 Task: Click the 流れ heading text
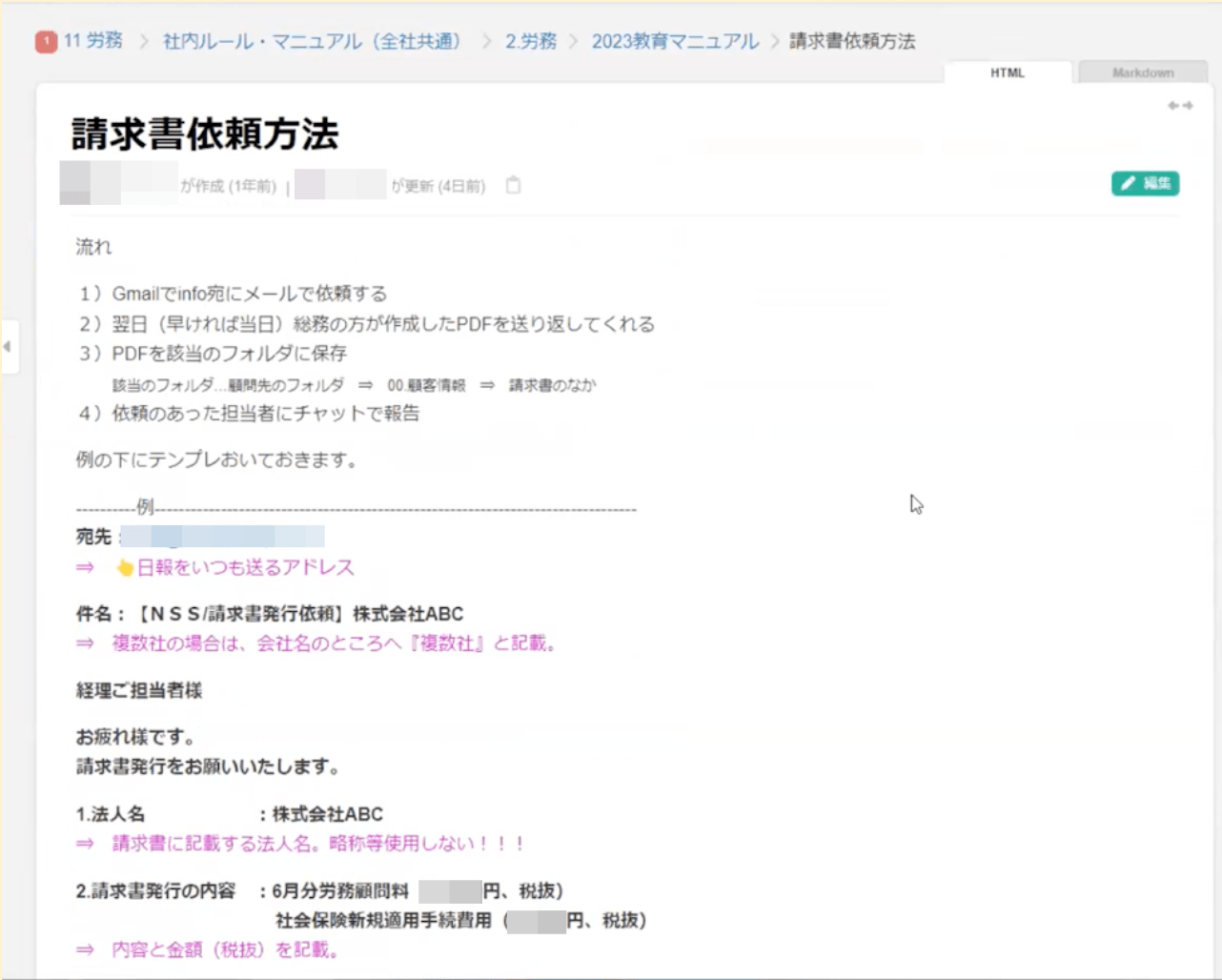click(93, 248)
